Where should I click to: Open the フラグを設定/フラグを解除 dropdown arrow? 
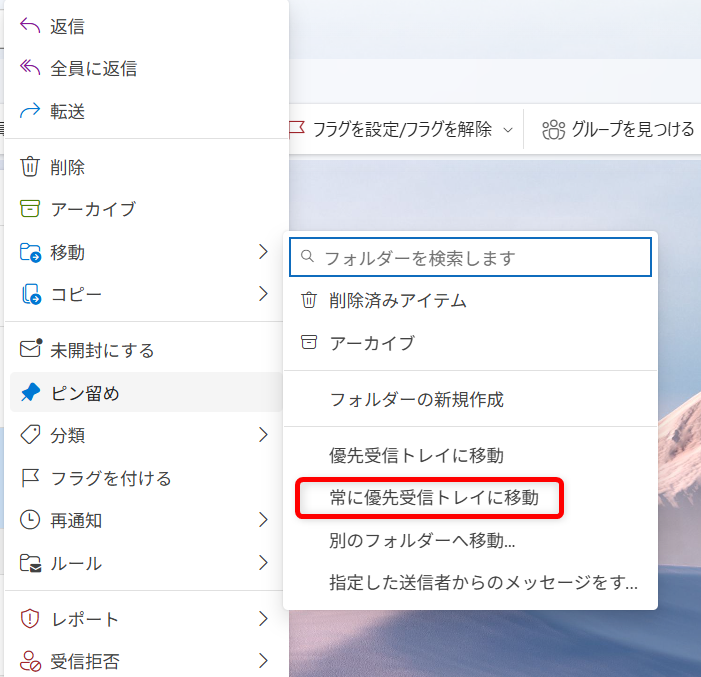coord(508,129)
